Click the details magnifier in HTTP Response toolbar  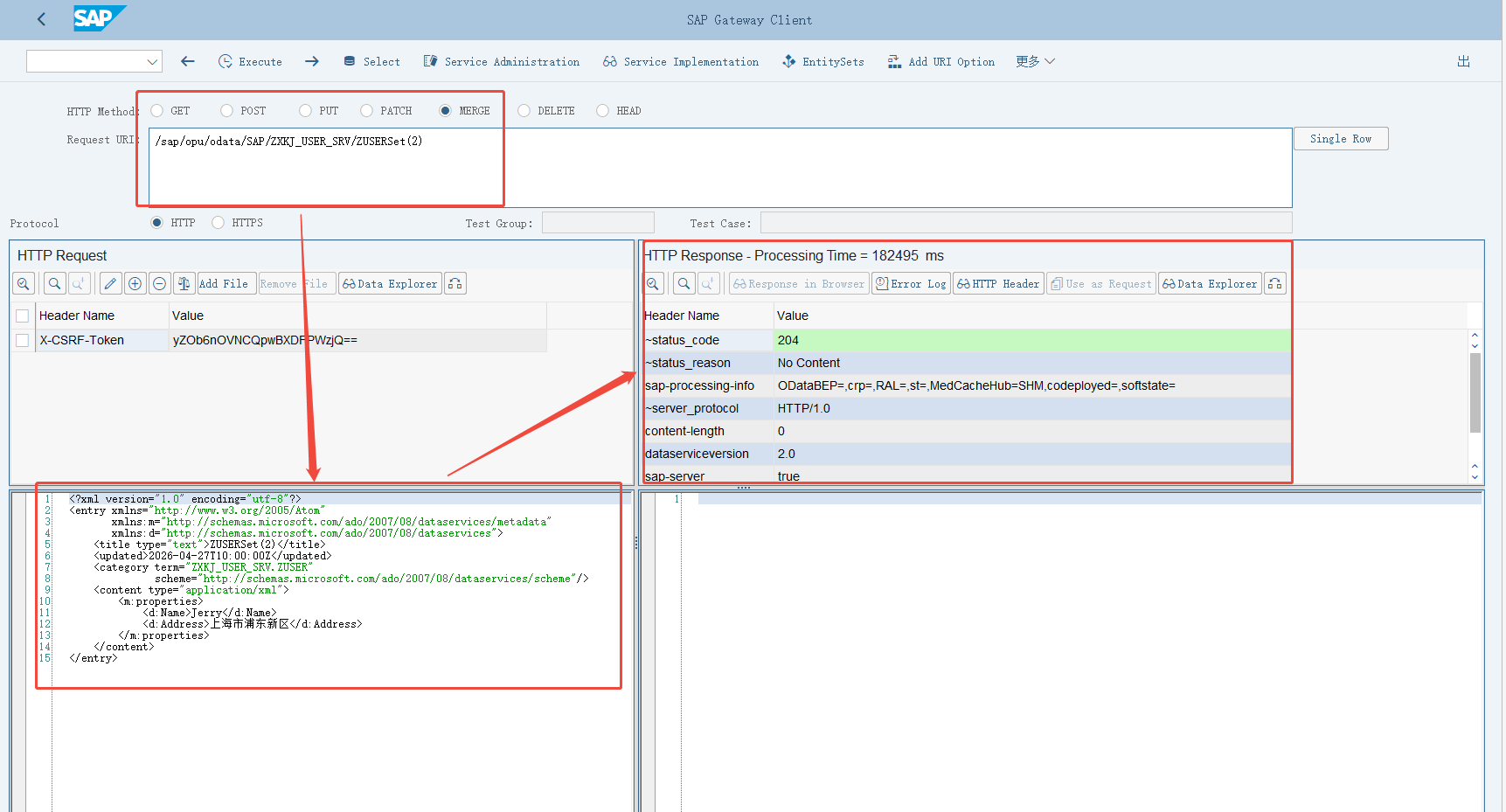click(653, 283)
